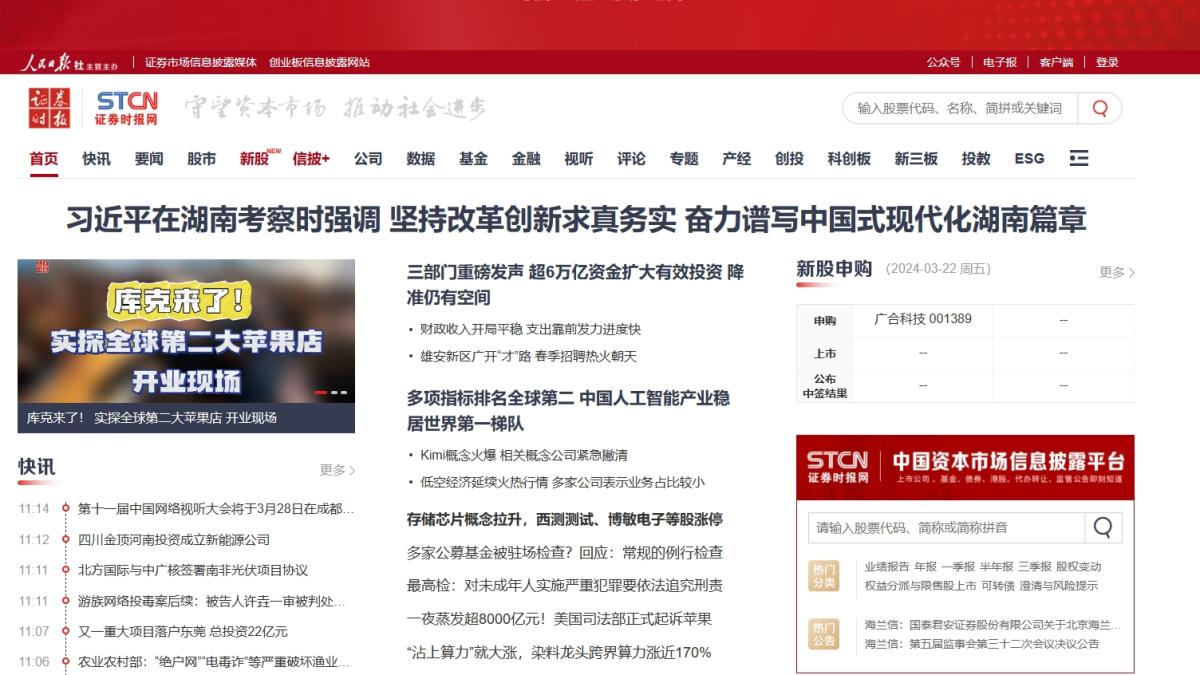Click 更多 next to 新股申购
The height and width of the screenshot is (675, 1200).
point(1112,271)
